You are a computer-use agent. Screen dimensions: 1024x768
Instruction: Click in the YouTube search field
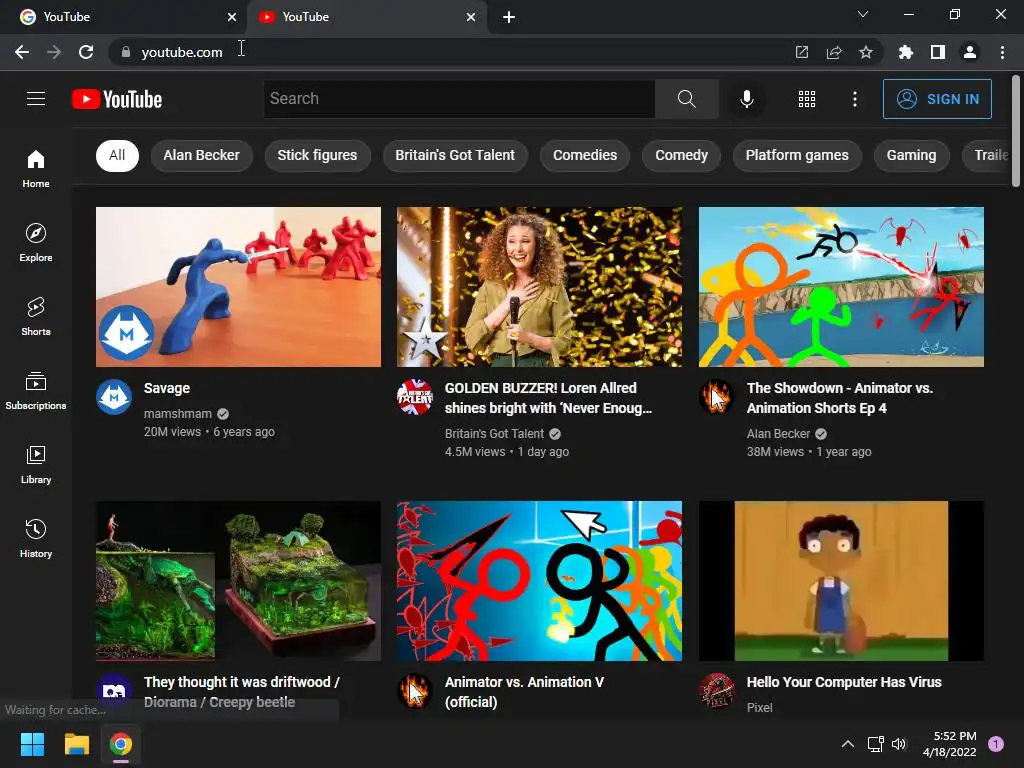(459, 99)
